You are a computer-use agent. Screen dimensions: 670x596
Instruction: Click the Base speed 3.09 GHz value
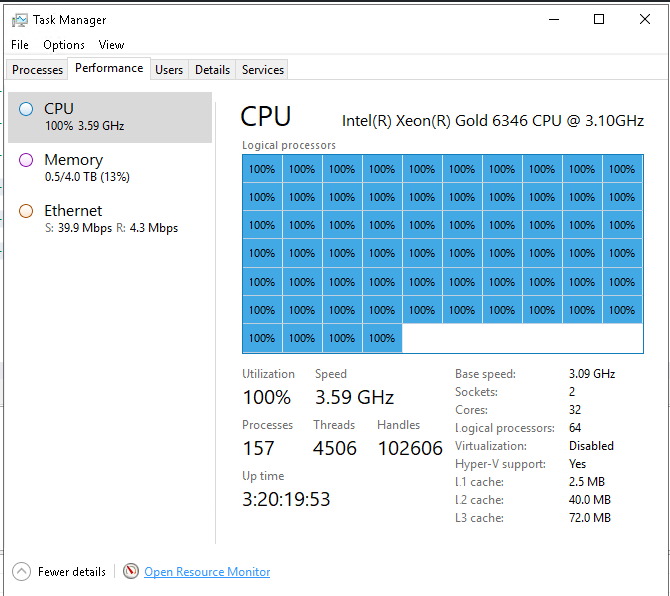pyautogui.click(x=592, y=374)
